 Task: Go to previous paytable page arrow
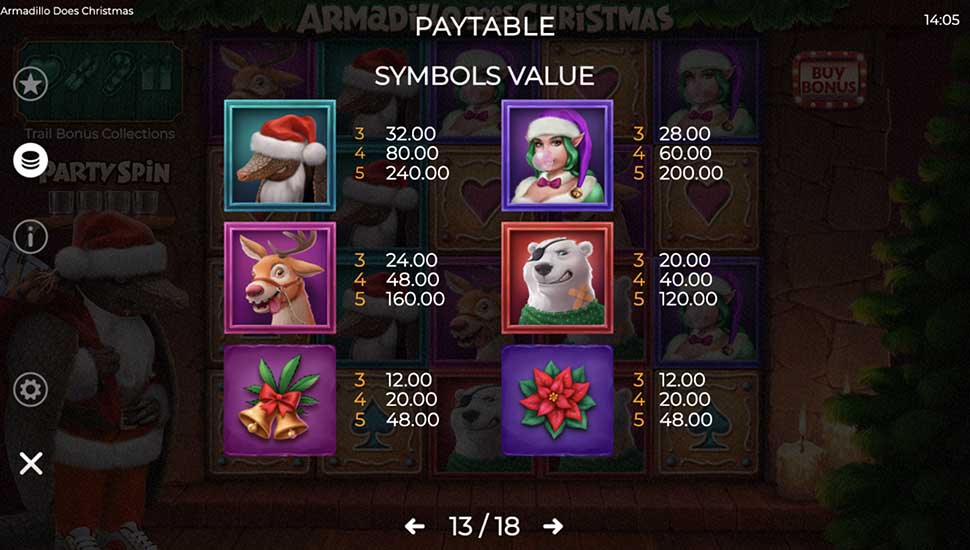coord(414,526)
